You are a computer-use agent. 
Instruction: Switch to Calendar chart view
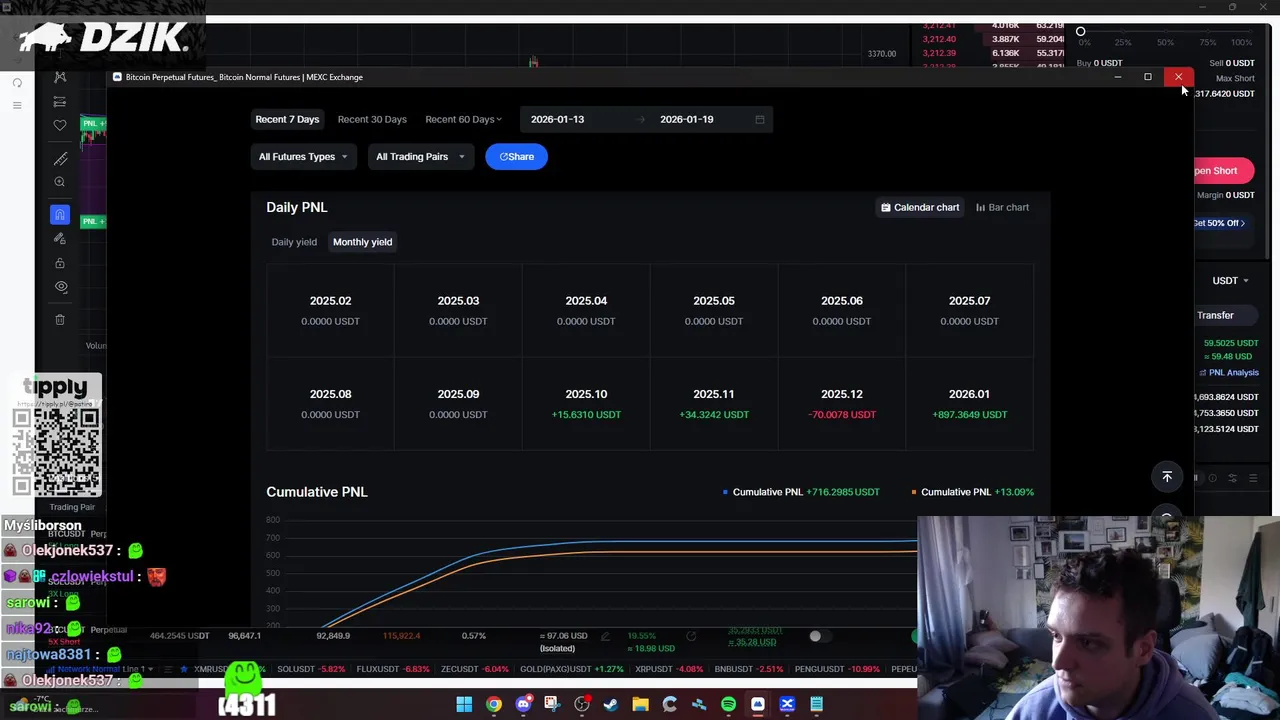pos(920,207)
